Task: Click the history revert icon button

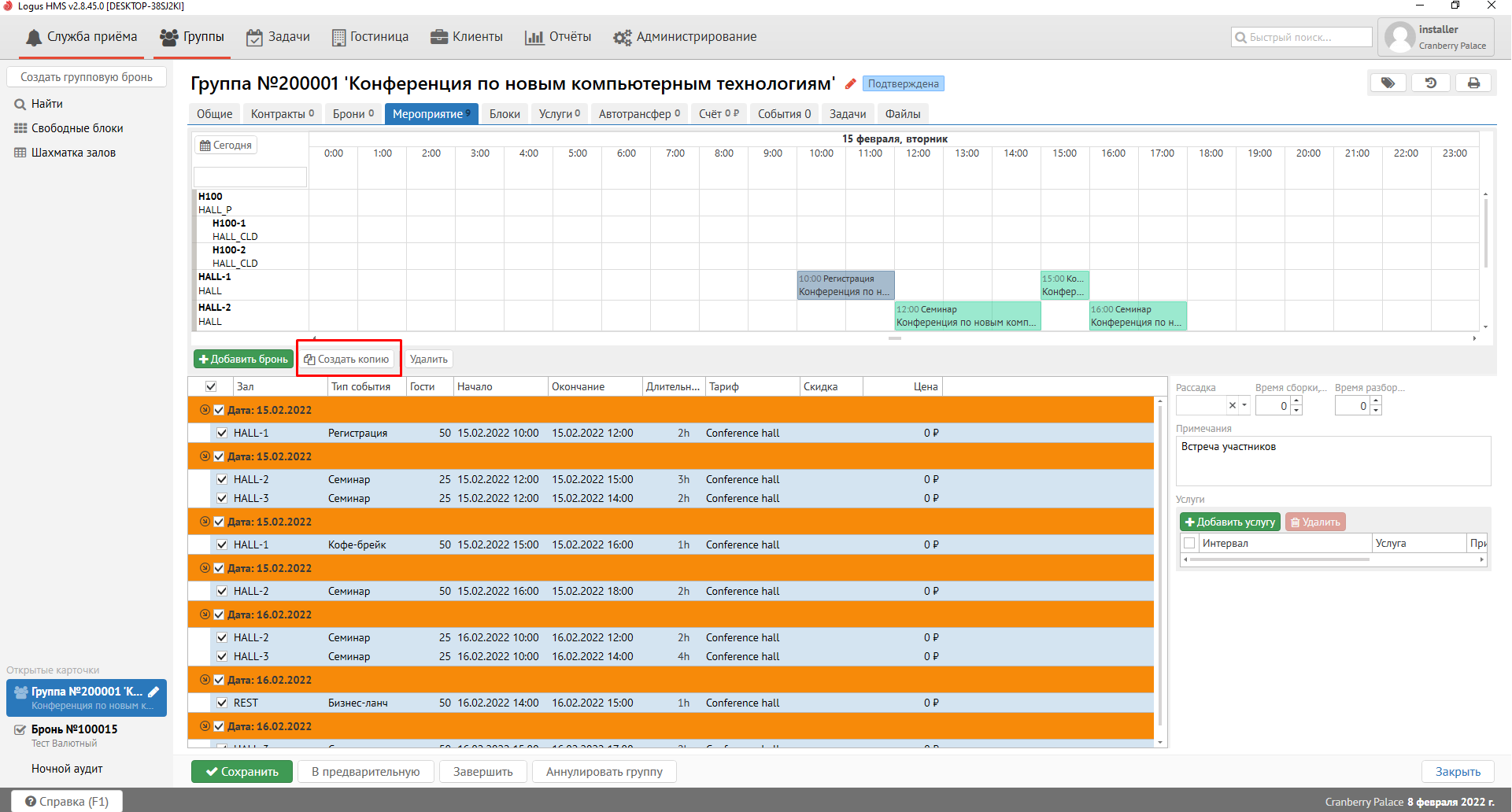Action: pyautogui.click(x=1431, y=83)
